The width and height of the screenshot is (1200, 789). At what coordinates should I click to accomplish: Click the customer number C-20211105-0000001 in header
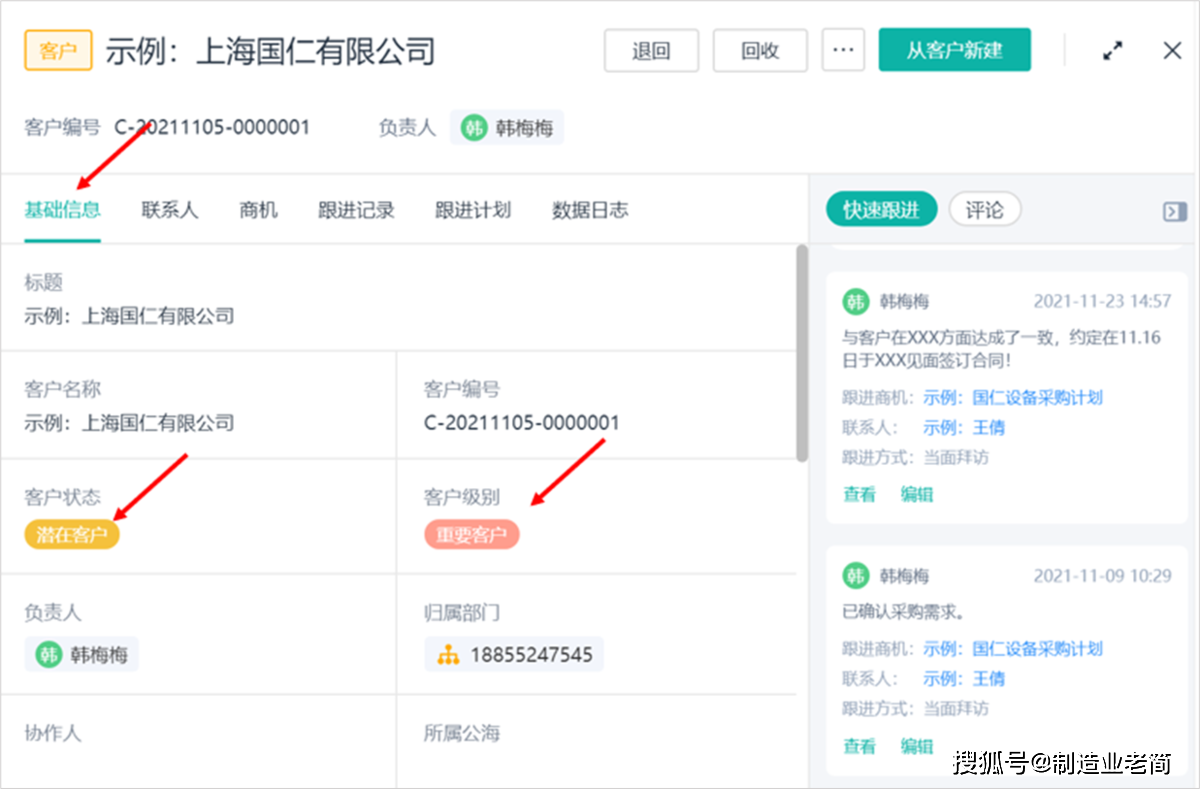pyautogui.click(x=212, y=127)
